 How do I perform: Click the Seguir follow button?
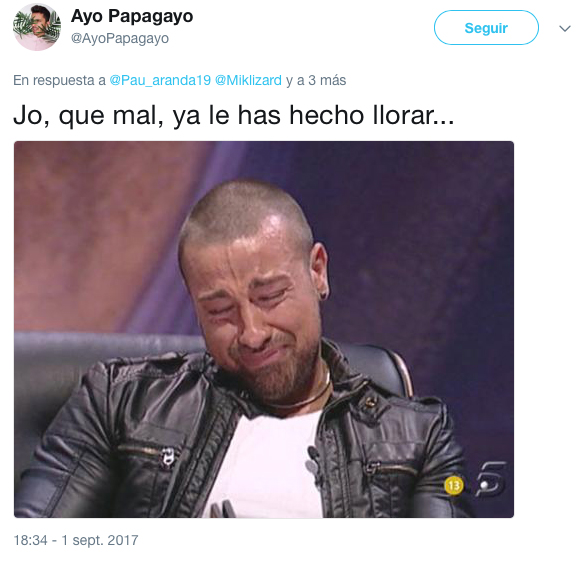pos(486,28)
